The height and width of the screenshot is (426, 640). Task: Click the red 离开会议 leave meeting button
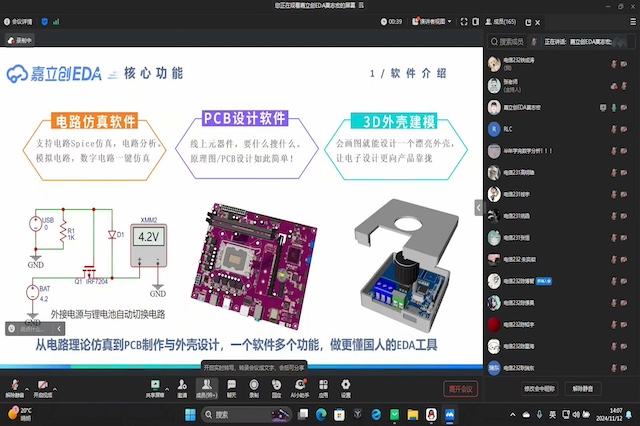coord(459,389)
